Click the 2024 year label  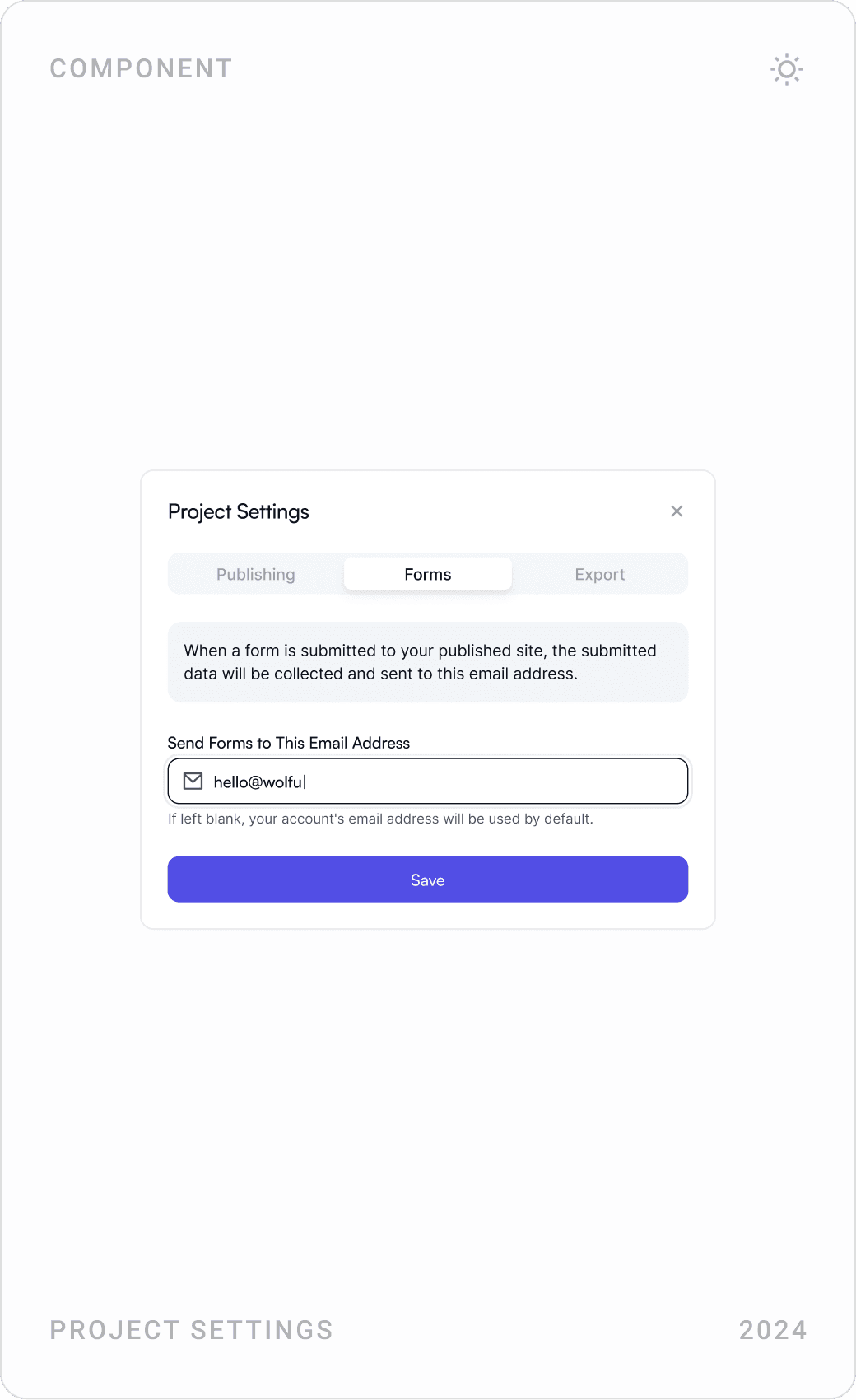[772, 1330]
